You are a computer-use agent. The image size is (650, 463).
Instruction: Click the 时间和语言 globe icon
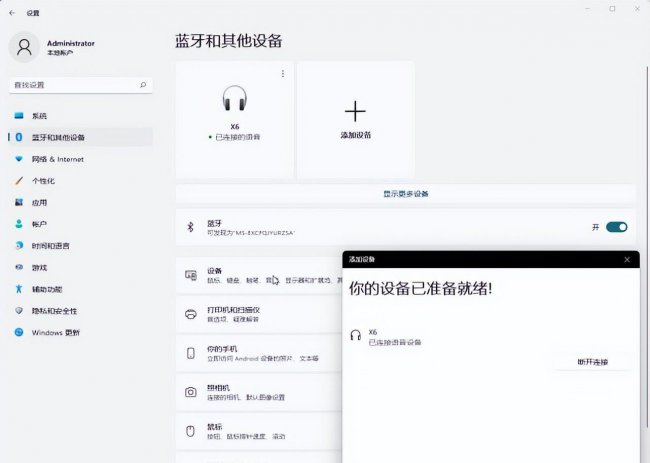tap(19, 245)
